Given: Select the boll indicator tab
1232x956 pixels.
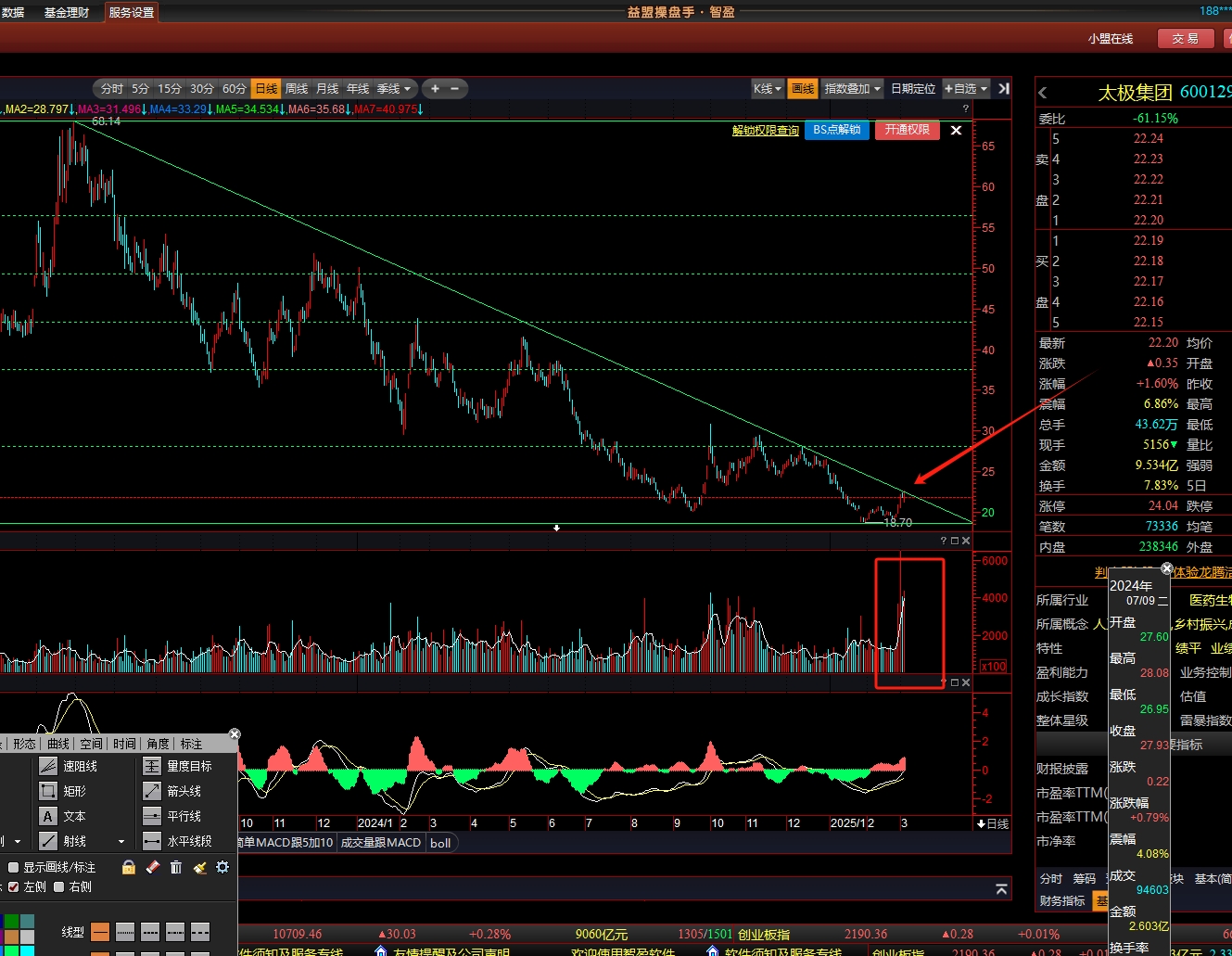Looking at the screenshot, I should pos(440,843).
